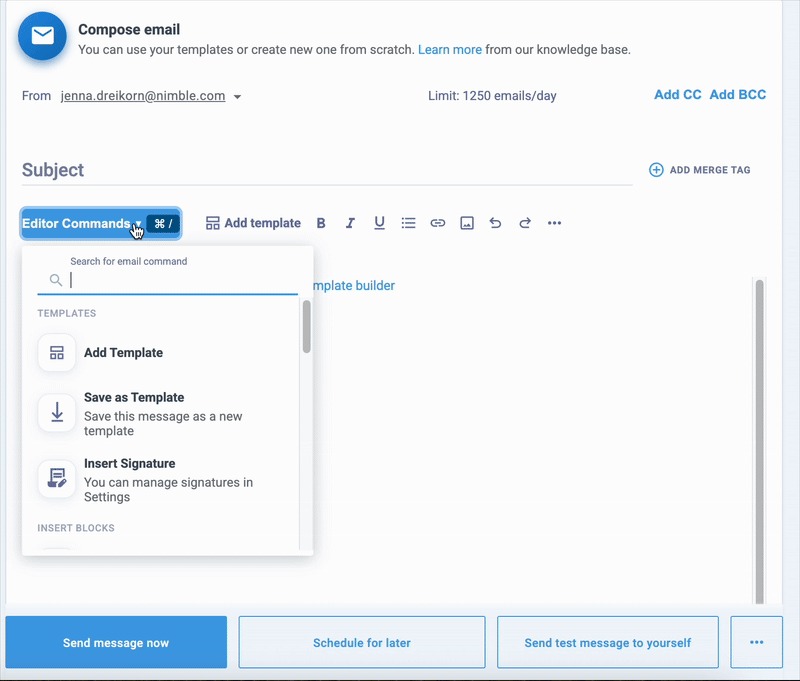Click Send message now button
The image size is (800, 681).
116,642
